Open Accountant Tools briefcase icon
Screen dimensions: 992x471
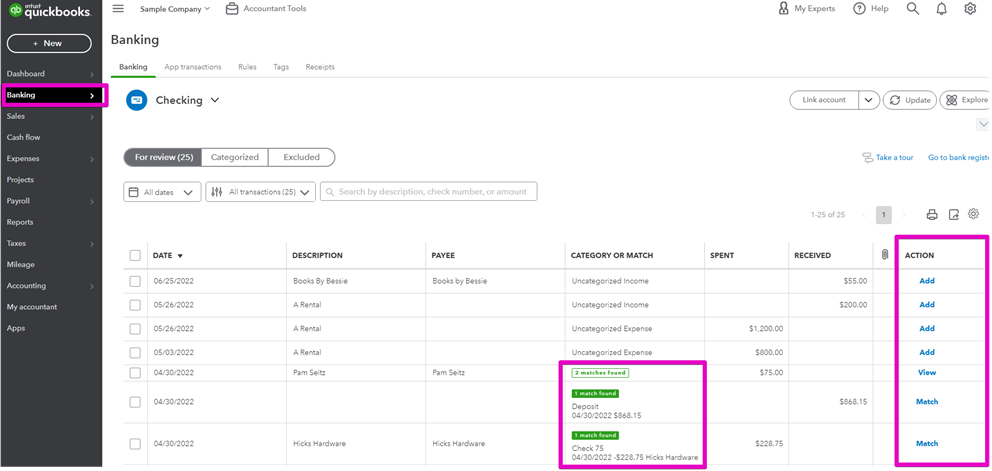[x=232, y=9]
